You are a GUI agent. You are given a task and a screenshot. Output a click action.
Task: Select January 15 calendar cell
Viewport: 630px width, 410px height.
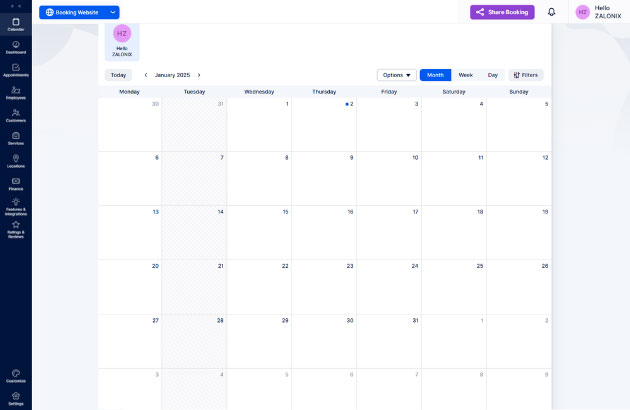point(259,232)
